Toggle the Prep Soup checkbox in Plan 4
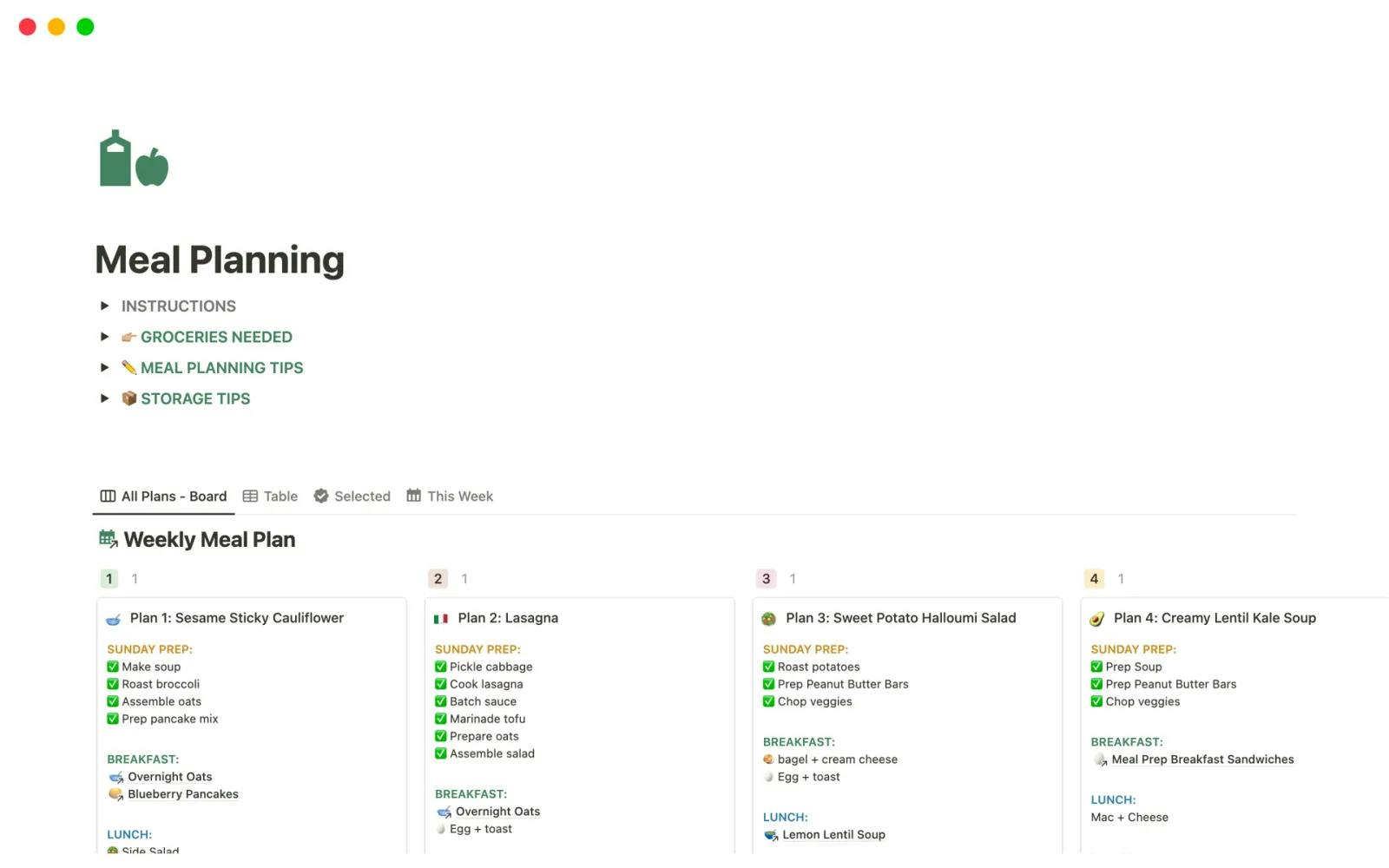The image size is (1389, 868). point(1096,667)
